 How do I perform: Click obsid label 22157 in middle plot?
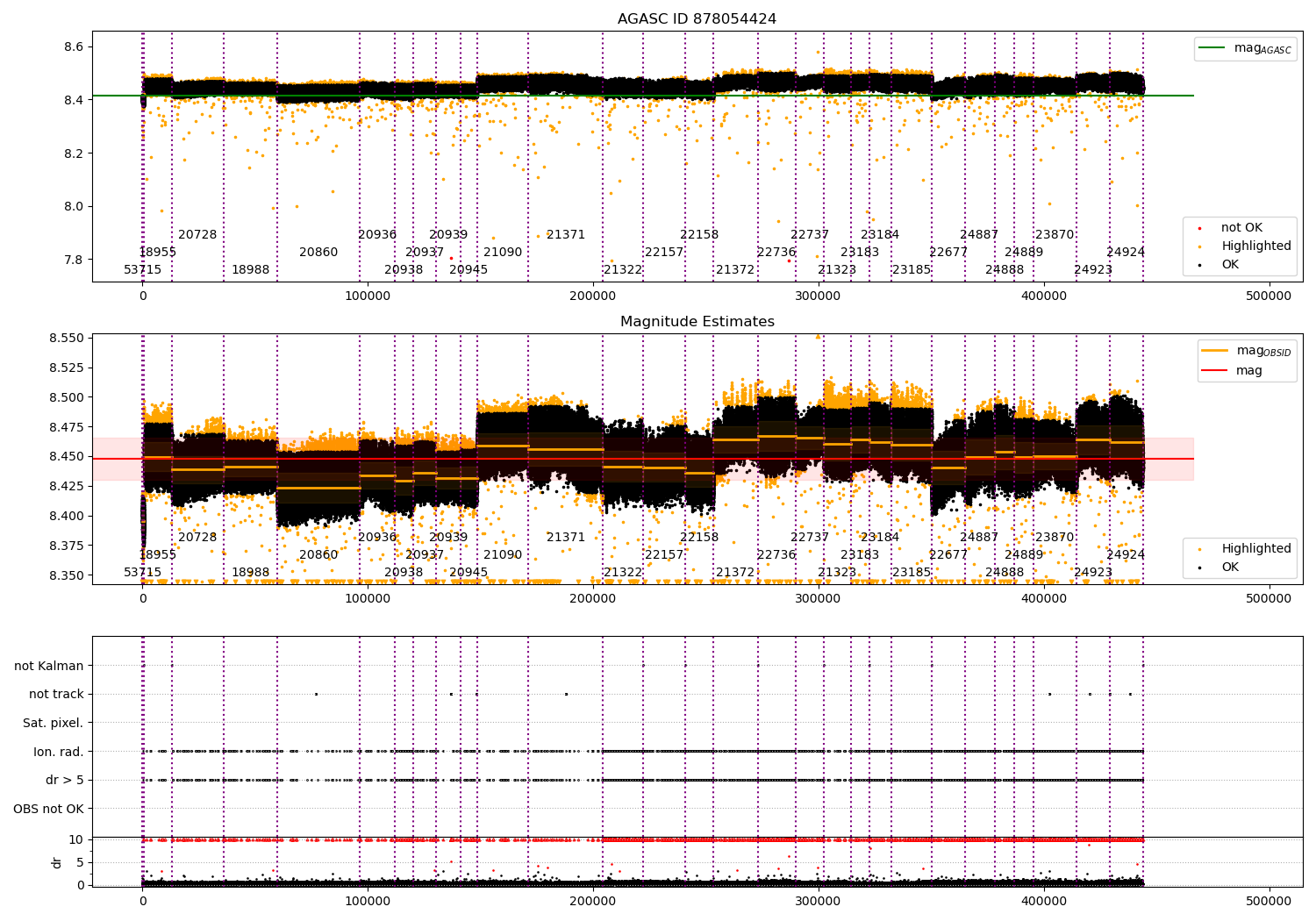point(664,555)
